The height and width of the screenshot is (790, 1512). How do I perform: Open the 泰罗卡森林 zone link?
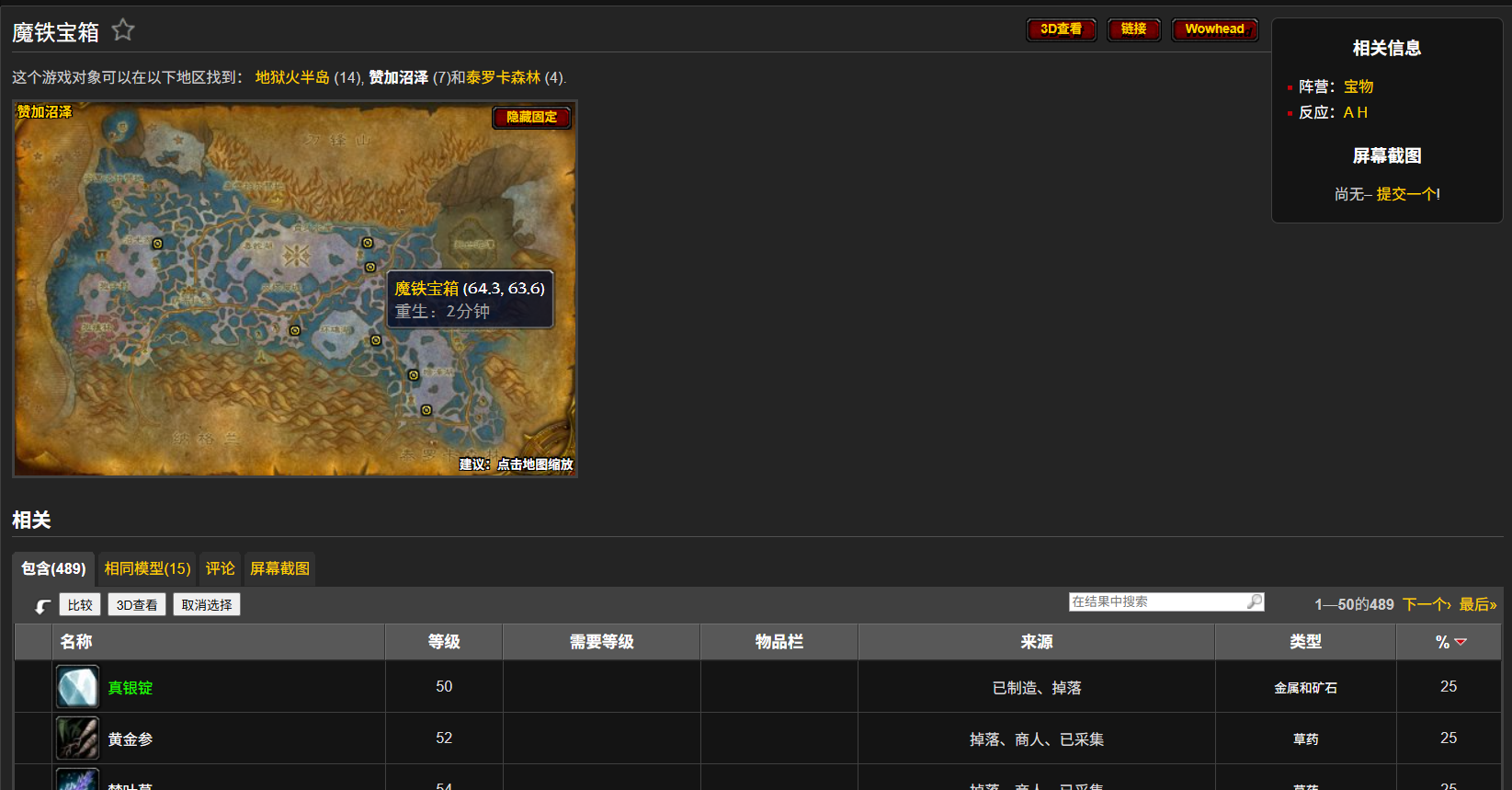(x=503, y=77)
